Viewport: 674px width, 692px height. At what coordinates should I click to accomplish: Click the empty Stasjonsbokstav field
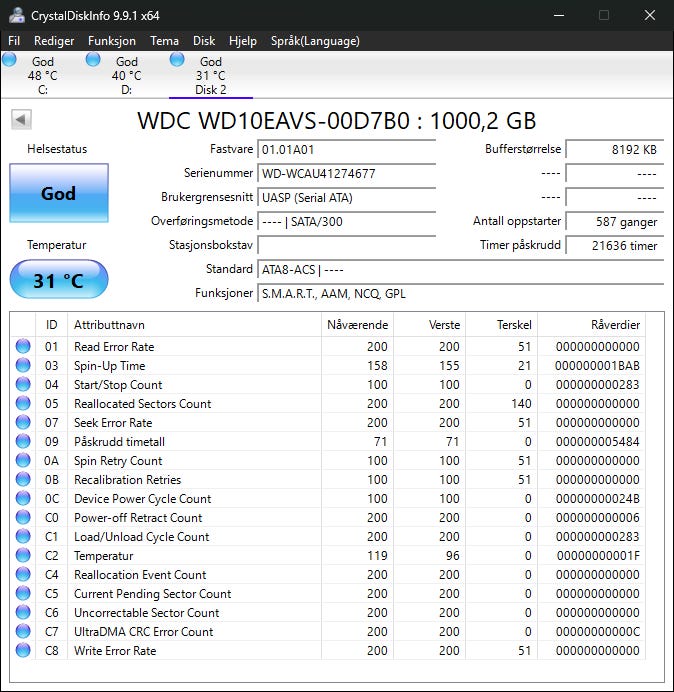point(347,245)
